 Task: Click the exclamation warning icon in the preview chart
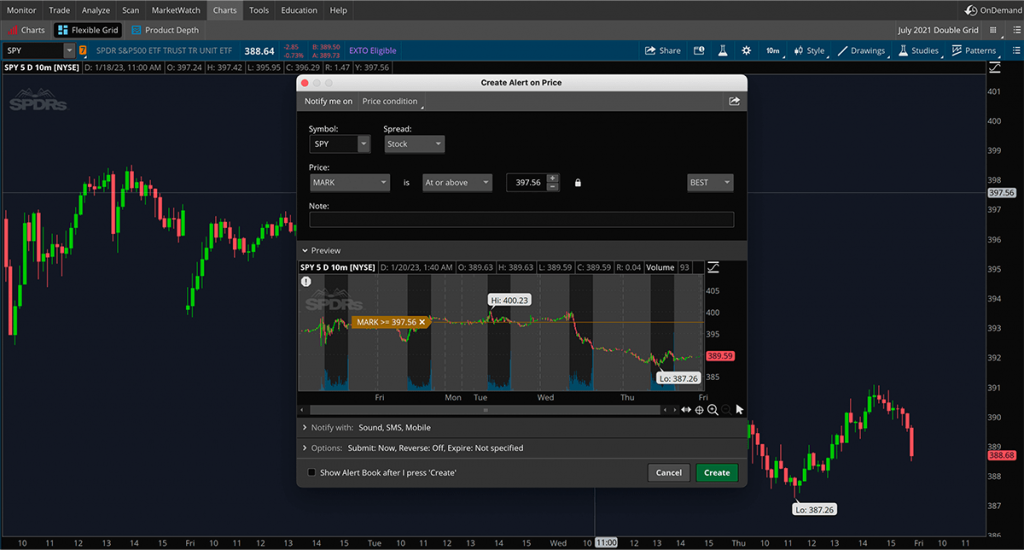pyautogui.click(x=306, y=282)
